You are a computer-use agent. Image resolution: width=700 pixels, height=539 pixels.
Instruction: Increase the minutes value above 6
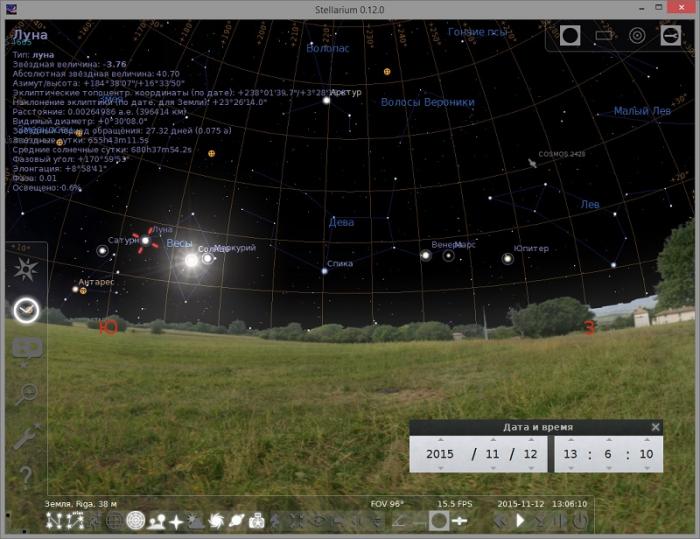[608, 440]
